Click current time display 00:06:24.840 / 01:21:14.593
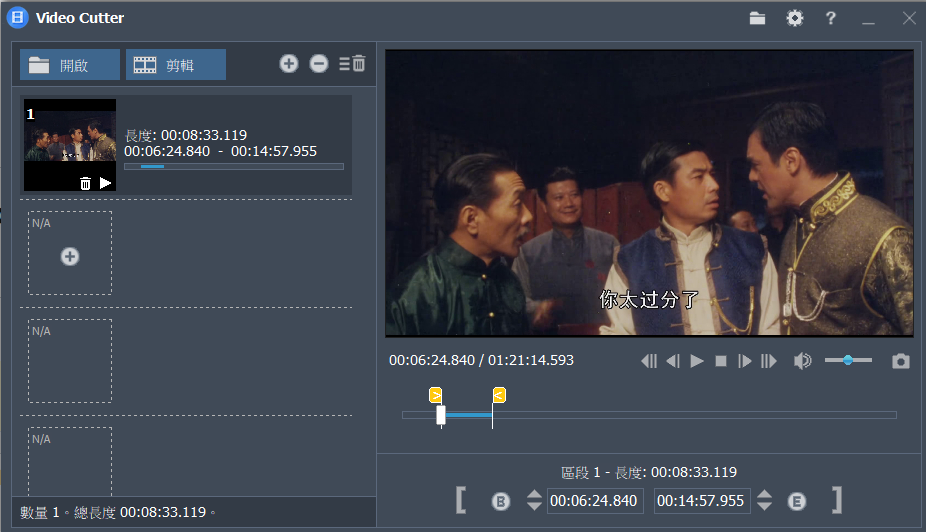Viewport: 926px width, 532px height. 481,360
